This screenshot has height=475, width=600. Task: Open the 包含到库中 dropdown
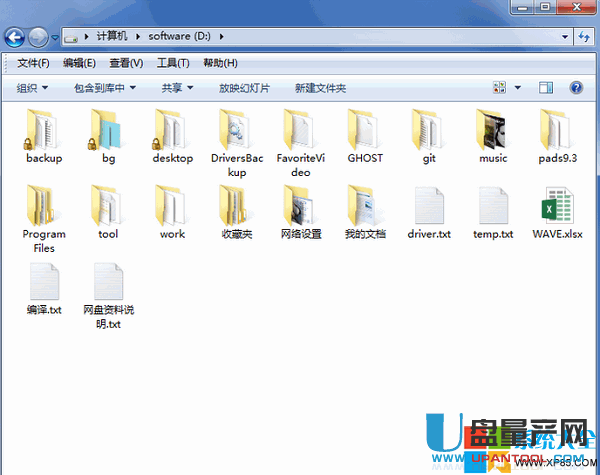105,88
